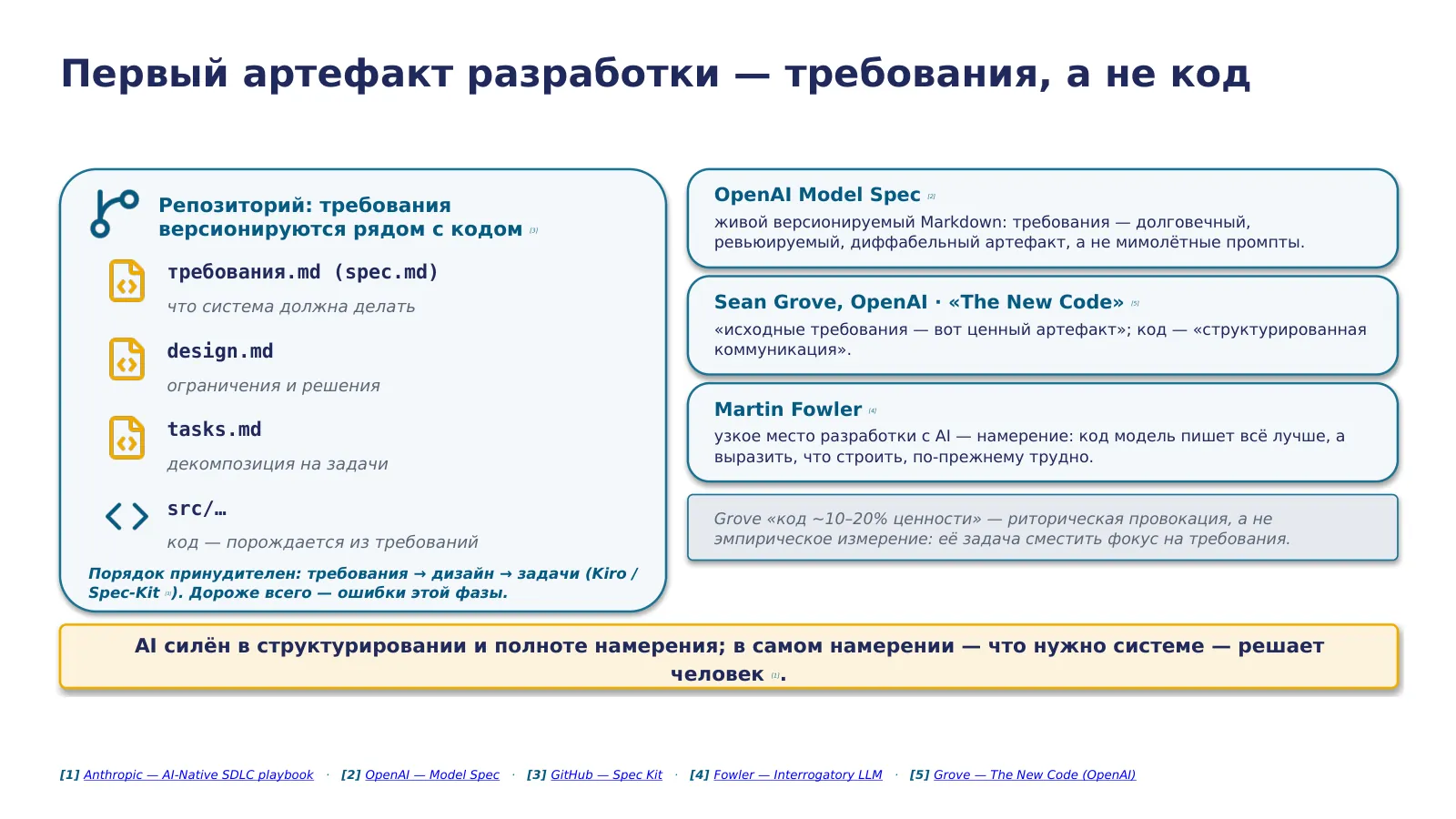Screen dimensions: 1456x819
Task: Click the text 'код — порождается из требований'
Action: (x=323, y=542)
